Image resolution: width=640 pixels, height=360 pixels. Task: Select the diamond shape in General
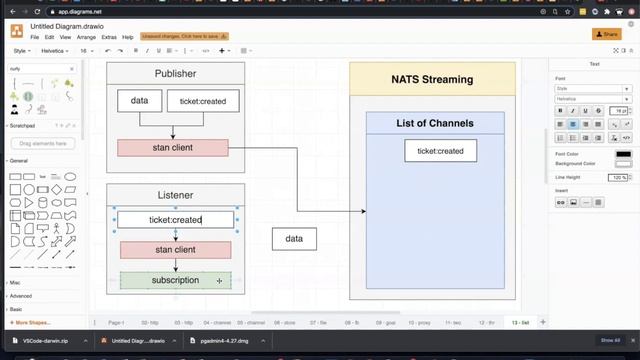click(x=56, y=190)
